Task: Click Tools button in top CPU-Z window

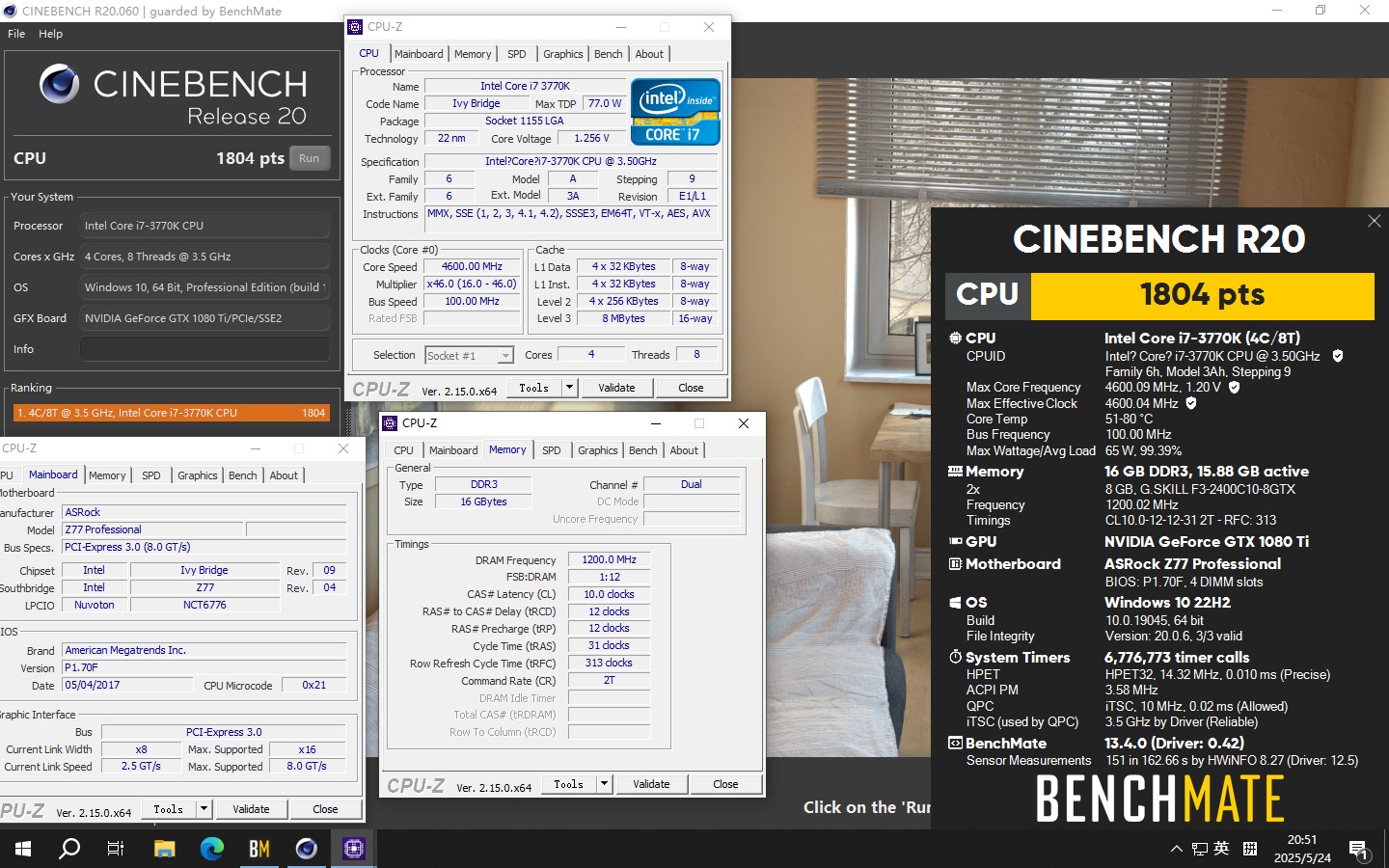Action: pos(533,388)
